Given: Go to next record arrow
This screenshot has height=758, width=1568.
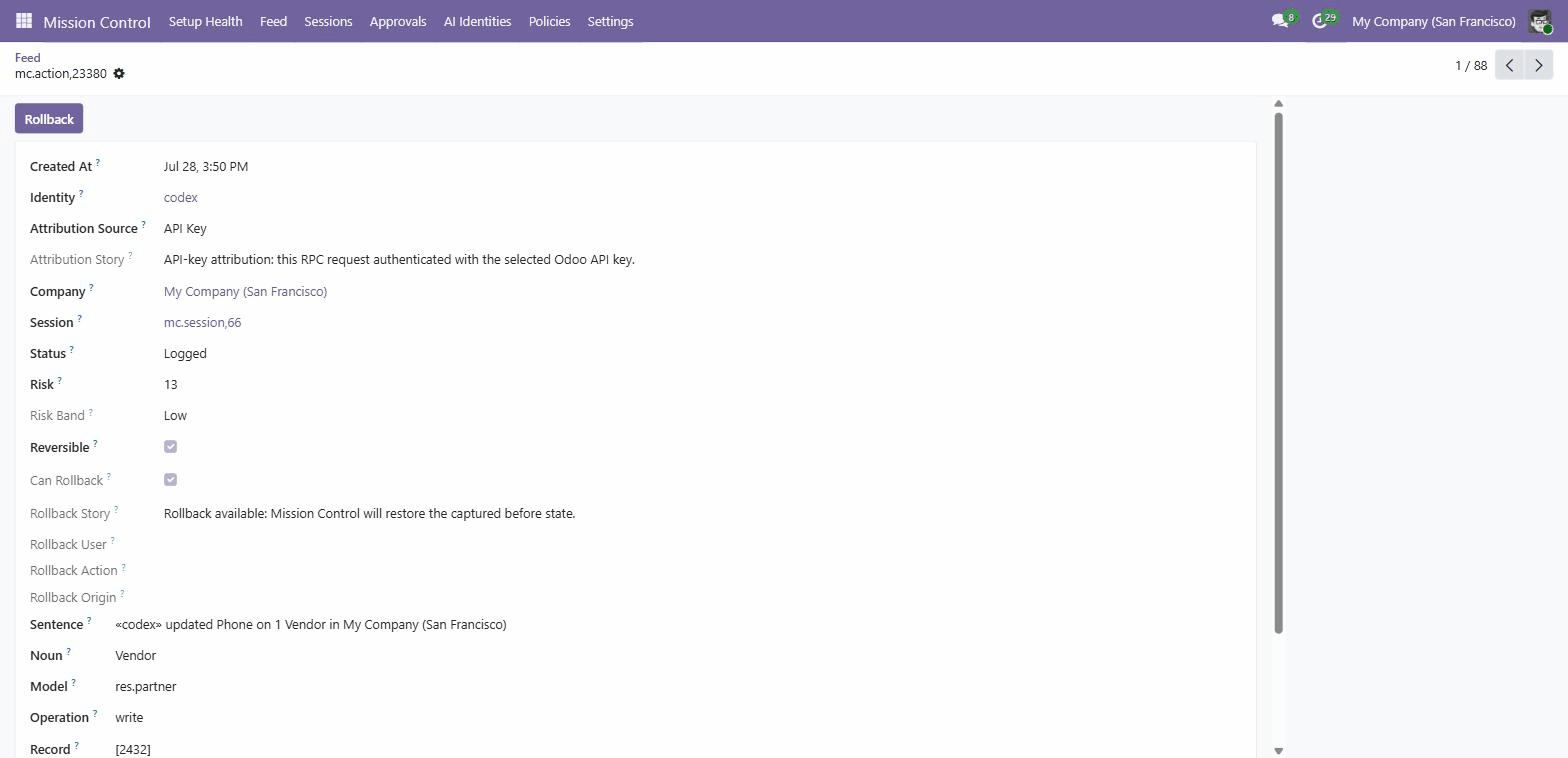Looking at the screenshot, I should 1538,65.
